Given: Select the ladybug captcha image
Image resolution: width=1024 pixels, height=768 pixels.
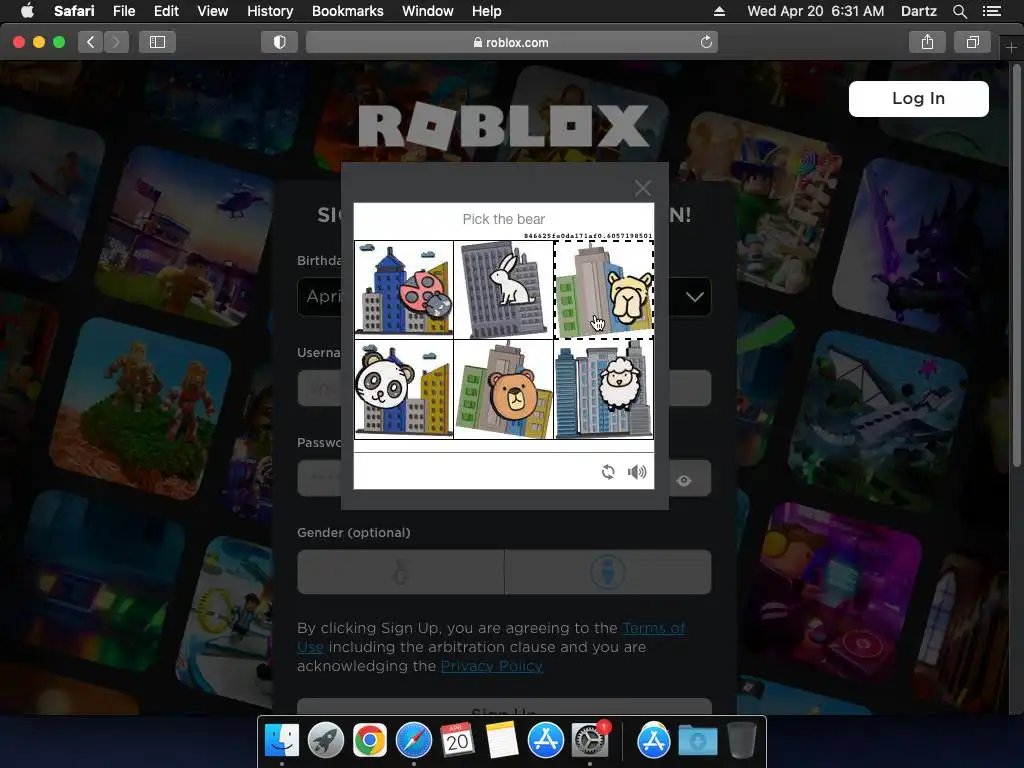Looking at the screenshot, I should [x=404, y=289].
